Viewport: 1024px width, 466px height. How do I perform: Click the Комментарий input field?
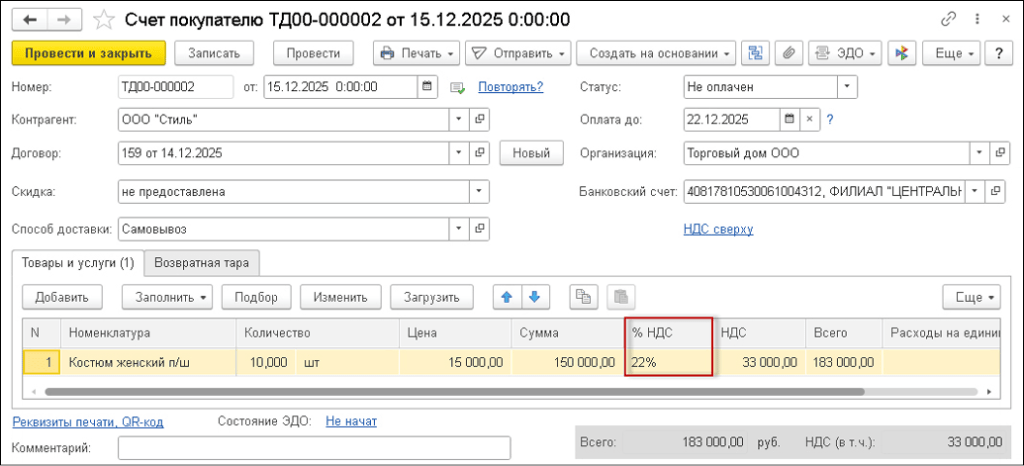[x=314, y=448]
